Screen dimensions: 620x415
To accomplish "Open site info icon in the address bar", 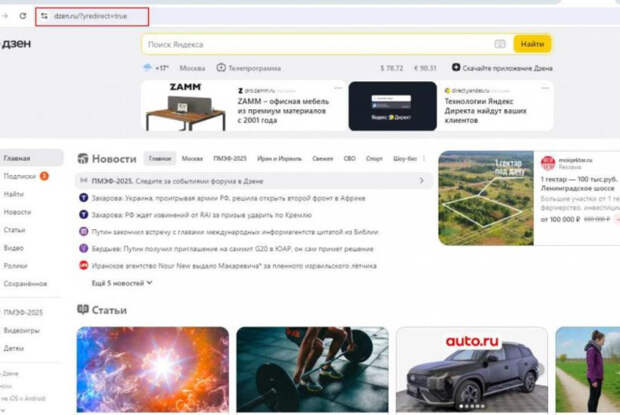I will [44, 16].
